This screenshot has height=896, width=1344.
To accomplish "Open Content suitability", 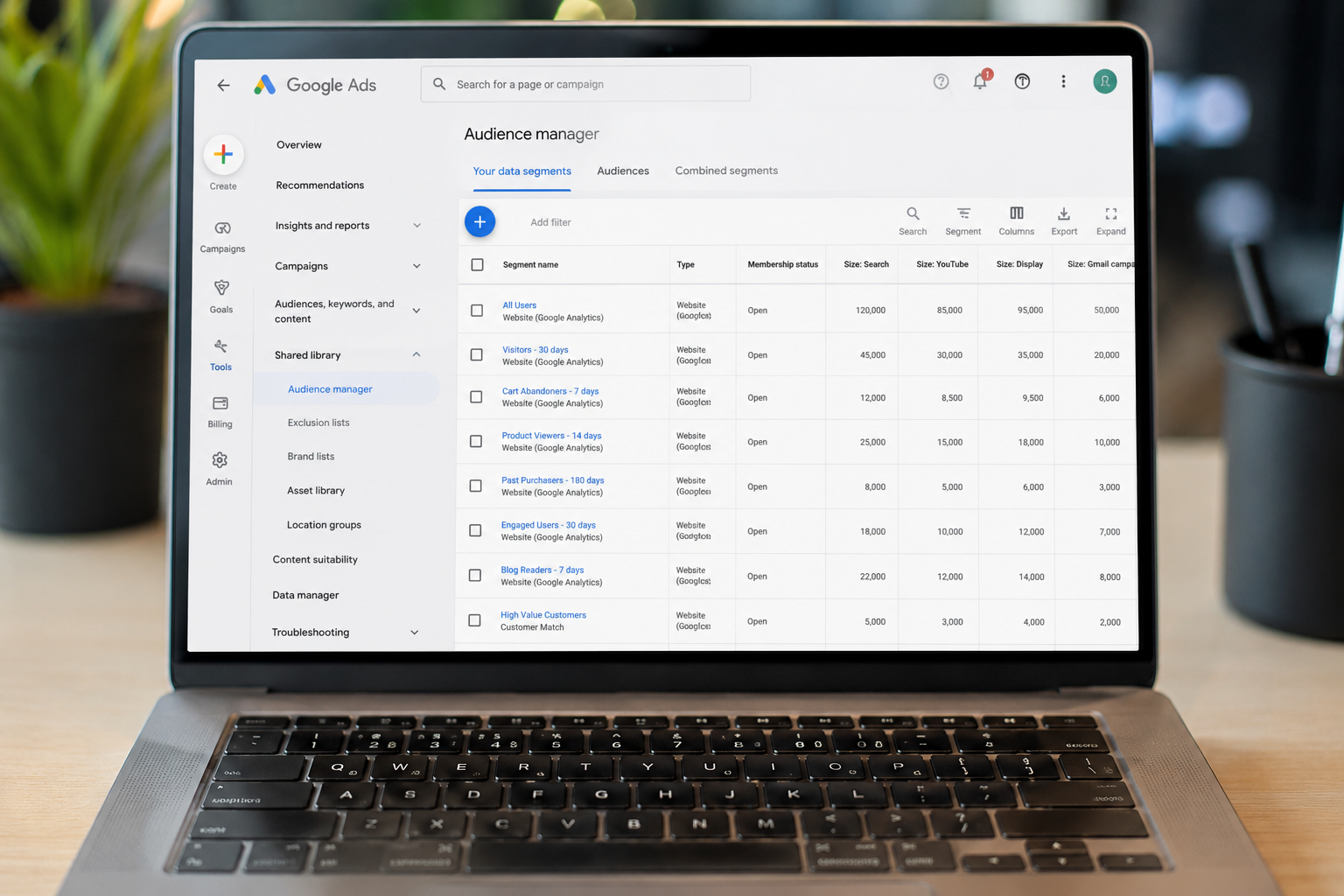I will click(x=315, y=560).
